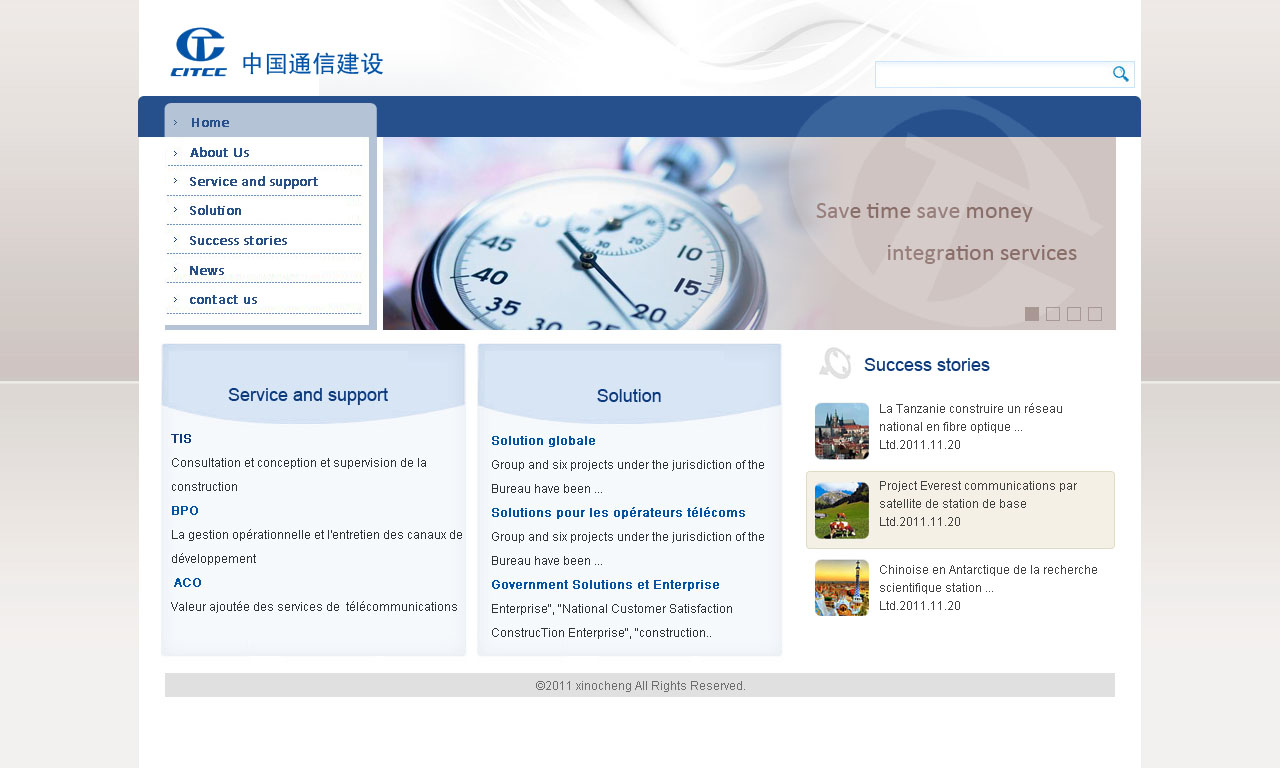This screenshot has height=768, width=1280.
Task: Click the Consultation et conception description text
Action: (x=299, y=475)
